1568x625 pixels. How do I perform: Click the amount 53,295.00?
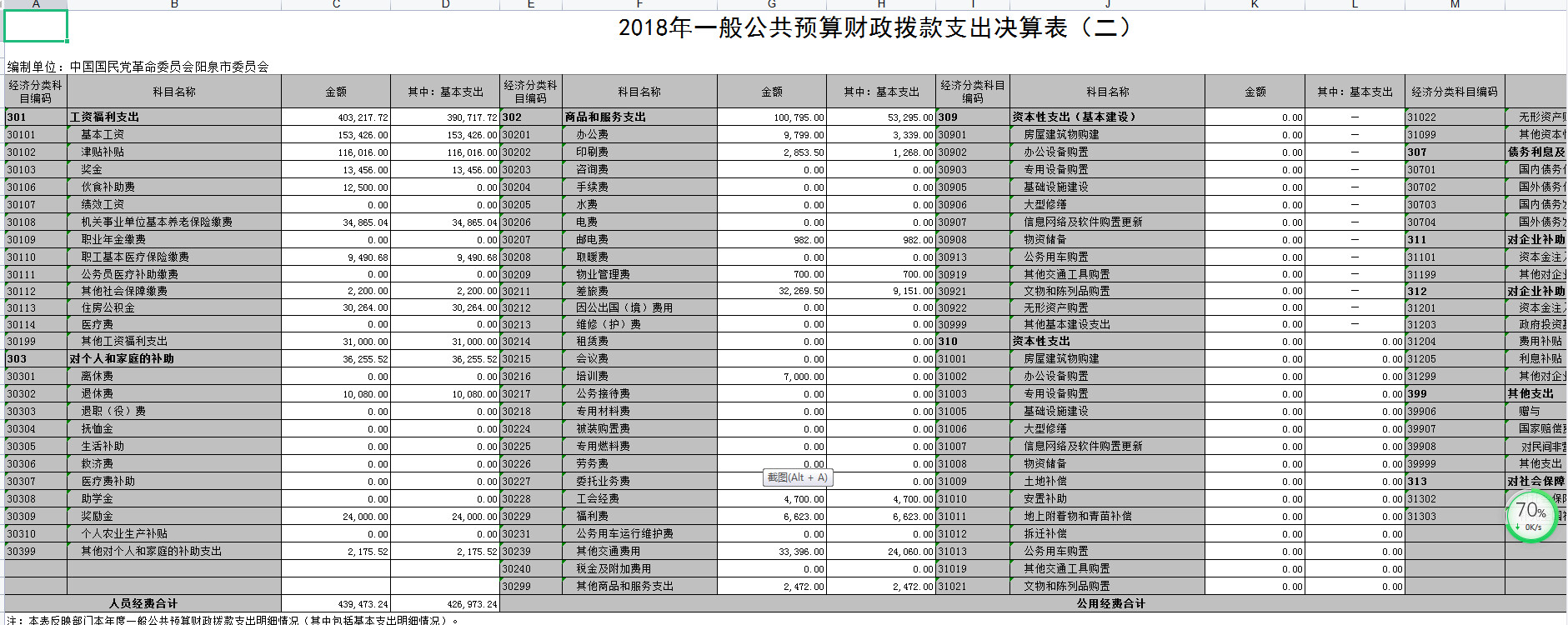(x=881, y=117)
